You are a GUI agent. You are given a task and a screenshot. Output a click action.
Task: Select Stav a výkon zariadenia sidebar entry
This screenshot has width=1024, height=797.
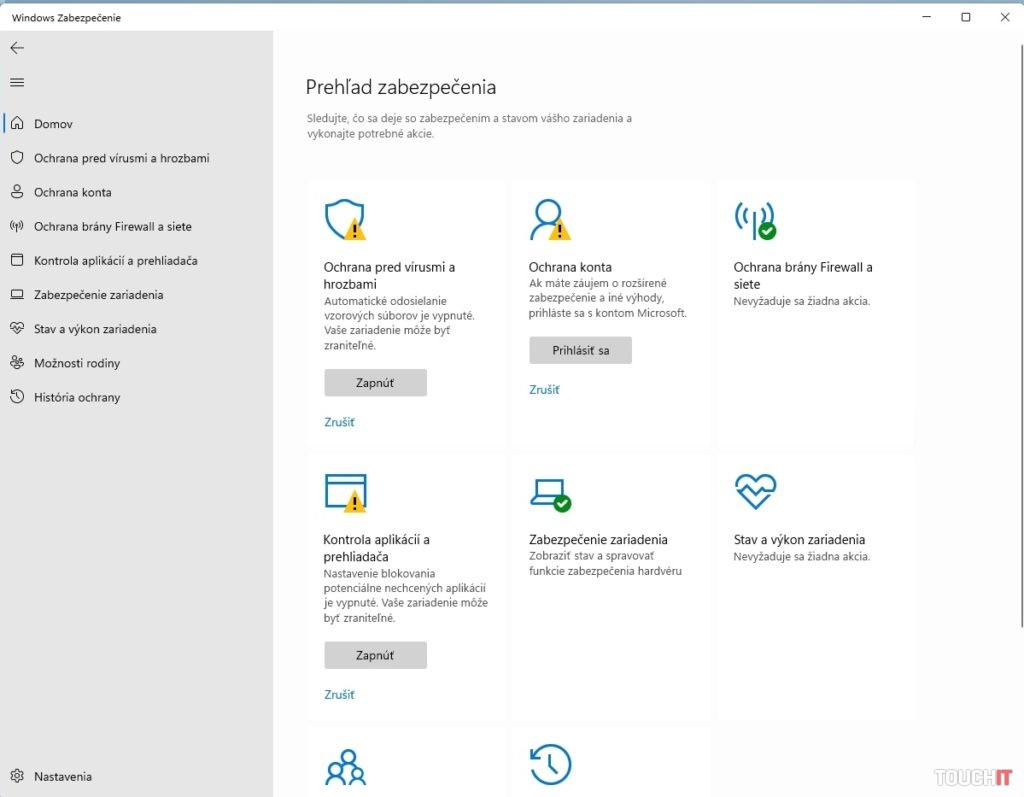pyautogui.click(x=104, y=328)
